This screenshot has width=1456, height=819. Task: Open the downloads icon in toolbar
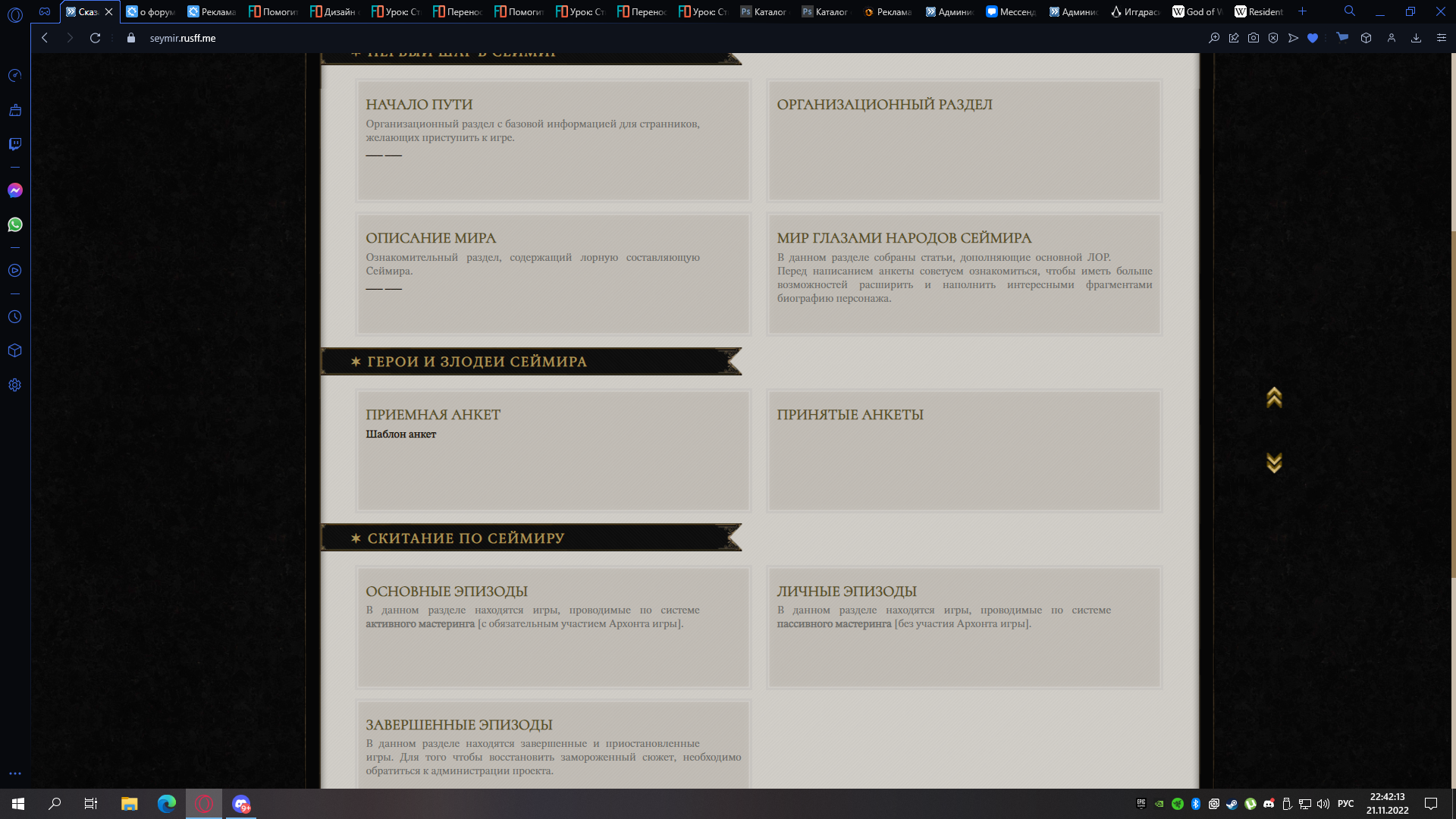point(1416,38)
